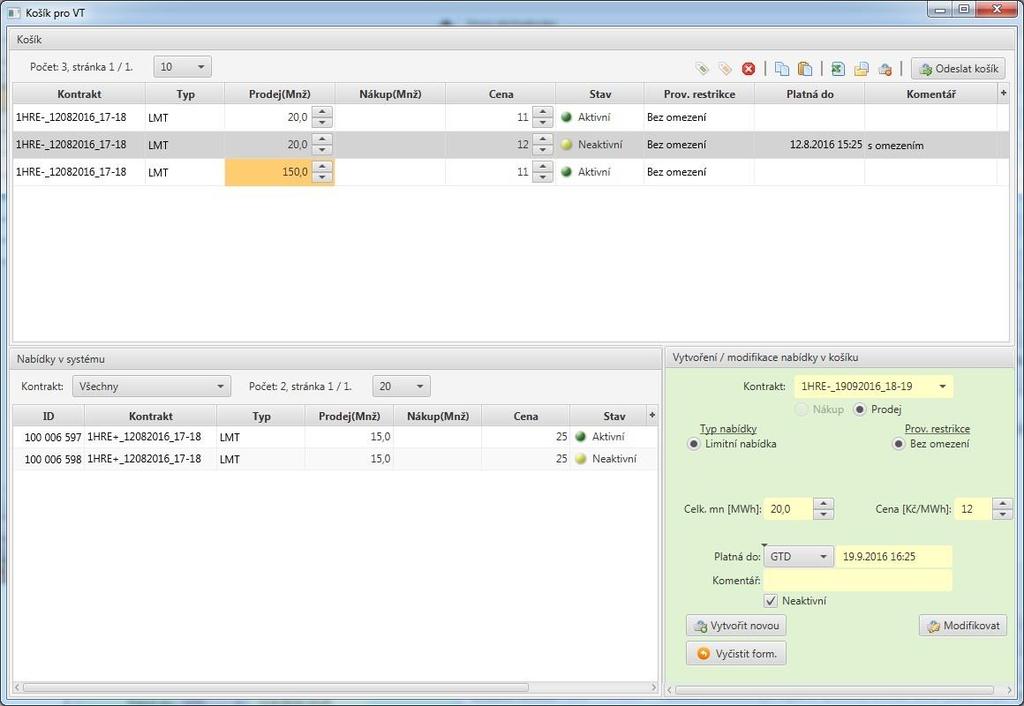Send basket with Odeslat košík button
1024x706 pixels.
tap(958, 69)
